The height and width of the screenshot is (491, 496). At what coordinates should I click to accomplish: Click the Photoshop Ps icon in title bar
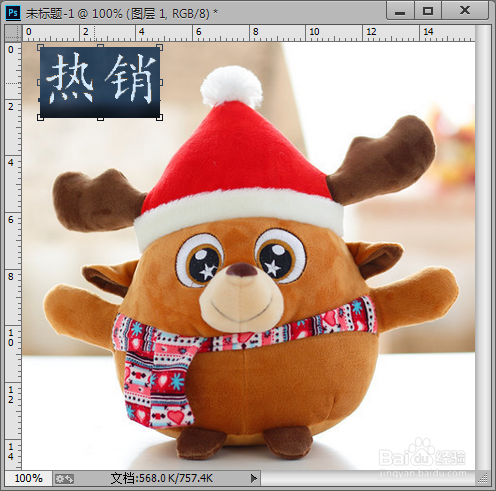coord(13,13)
